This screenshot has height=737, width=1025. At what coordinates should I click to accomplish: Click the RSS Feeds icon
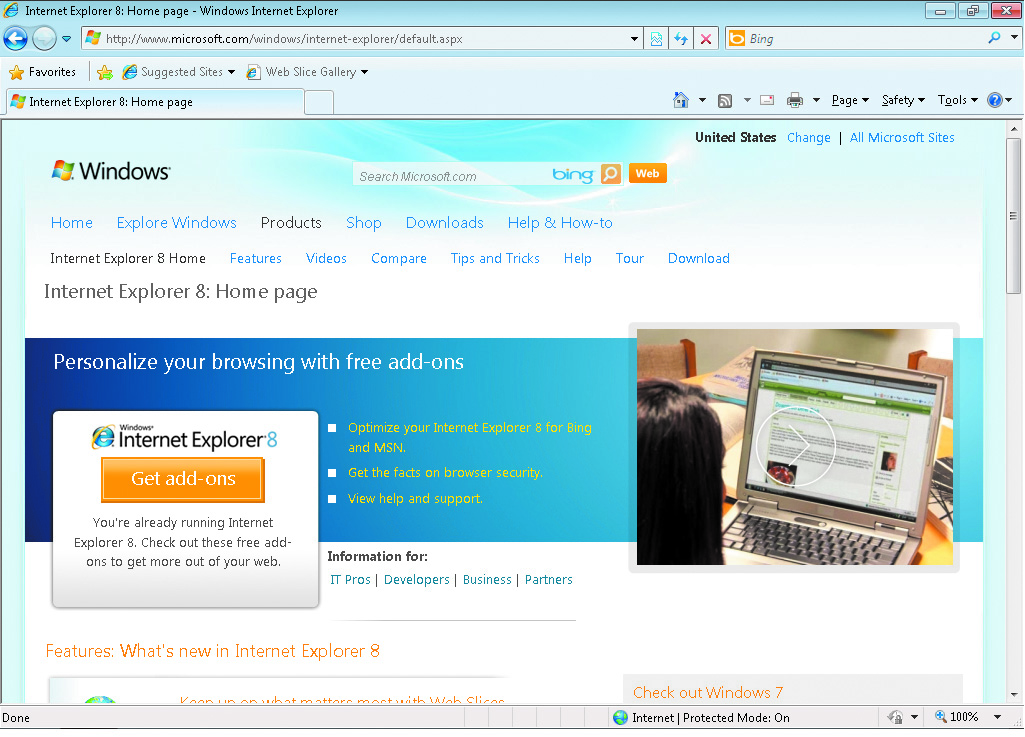724,101
